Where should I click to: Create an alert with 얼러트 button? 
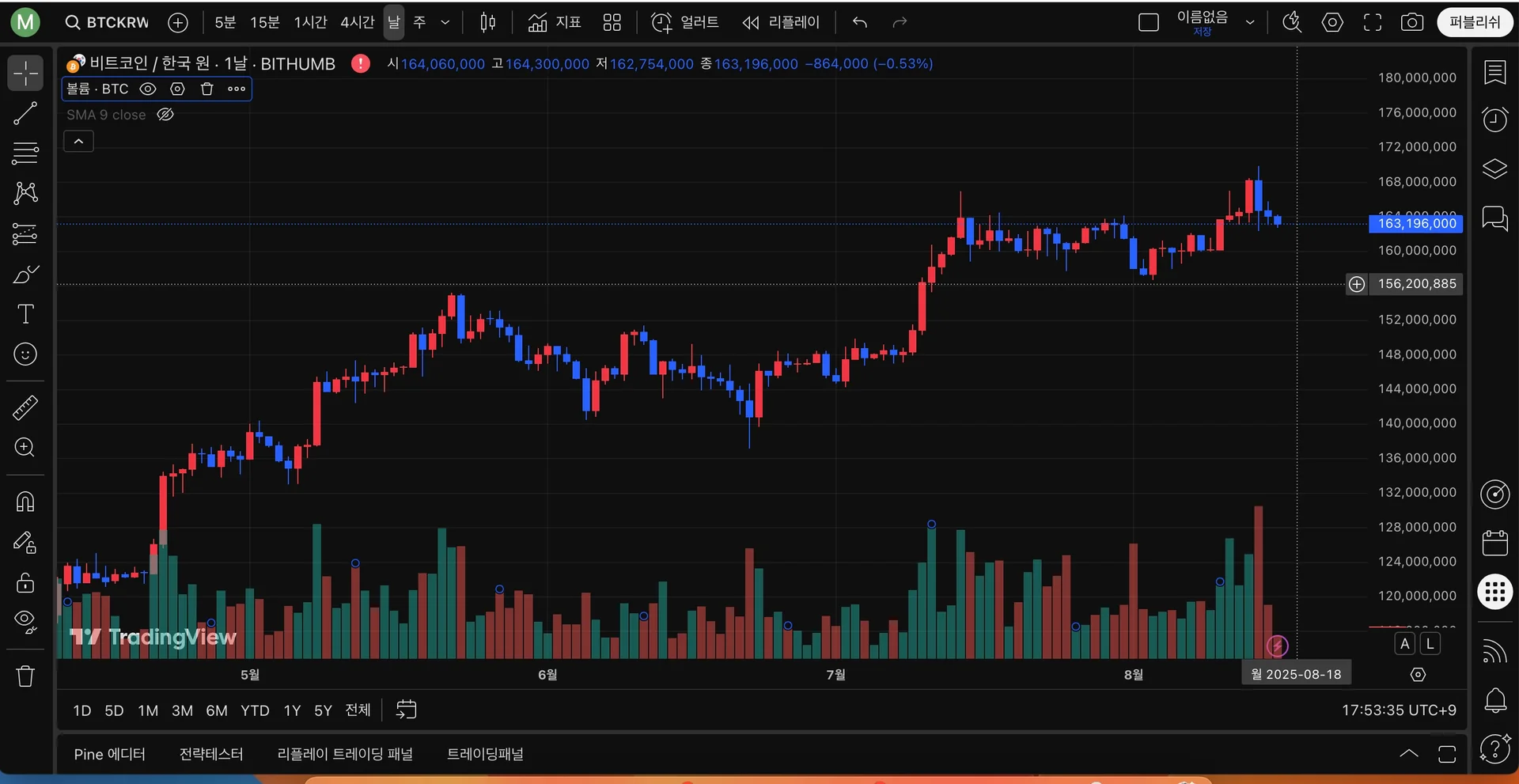(x=685, y=23)
